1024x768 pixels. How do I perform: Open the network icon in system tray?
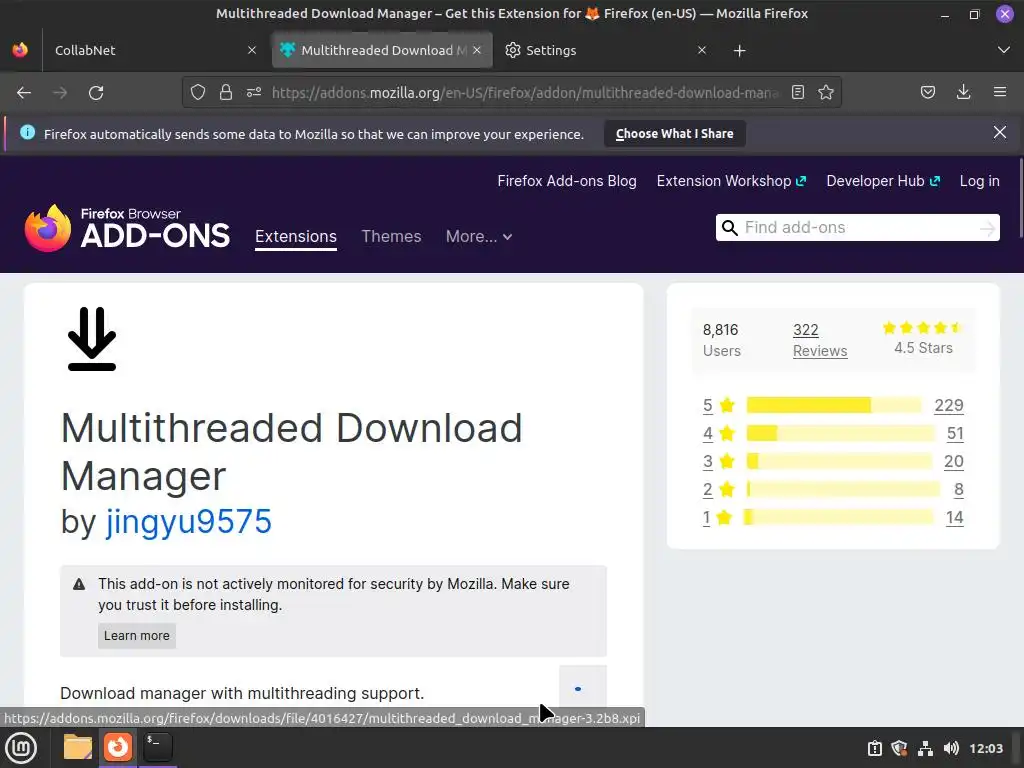point(925,748)
